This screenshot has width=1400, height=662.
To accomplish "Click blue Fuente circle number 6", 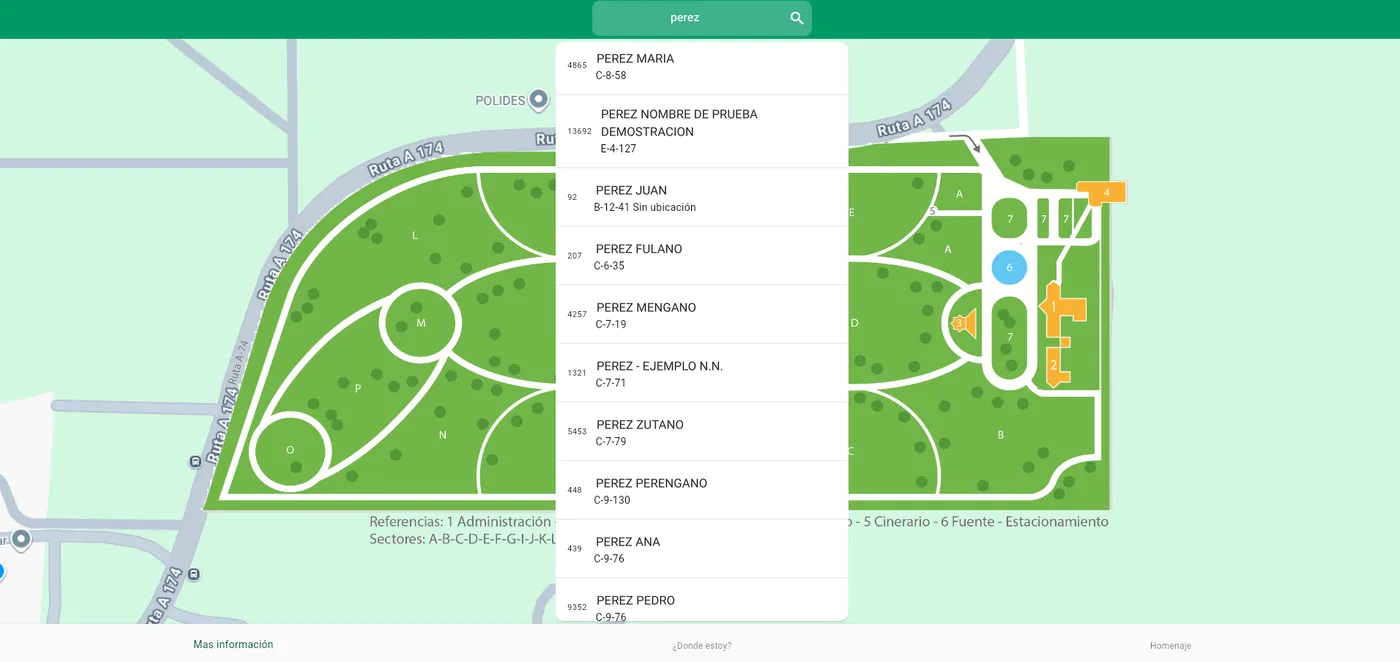I will click(1009, 267).
